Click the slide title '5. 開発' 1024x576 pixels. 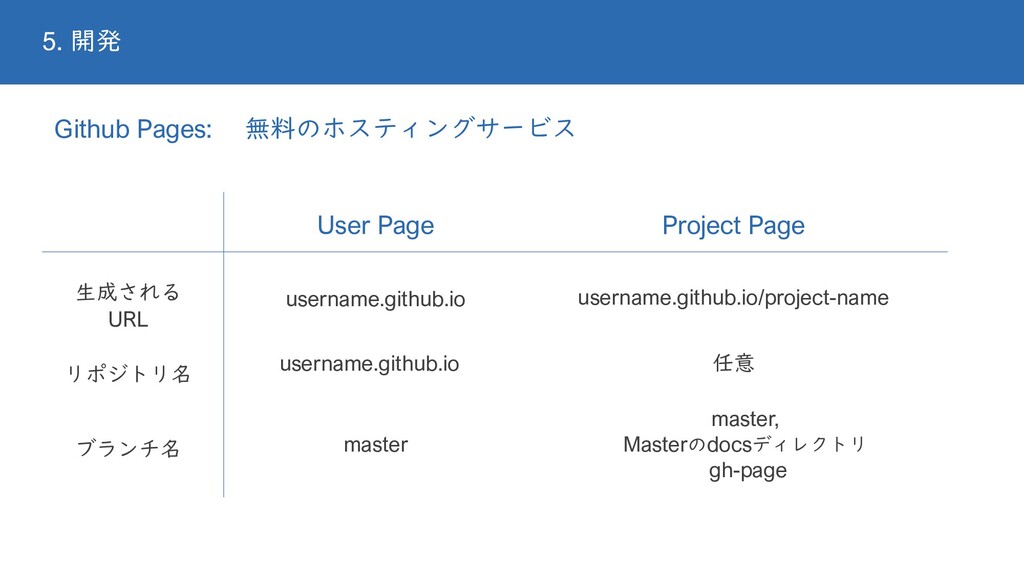point(82,41)
